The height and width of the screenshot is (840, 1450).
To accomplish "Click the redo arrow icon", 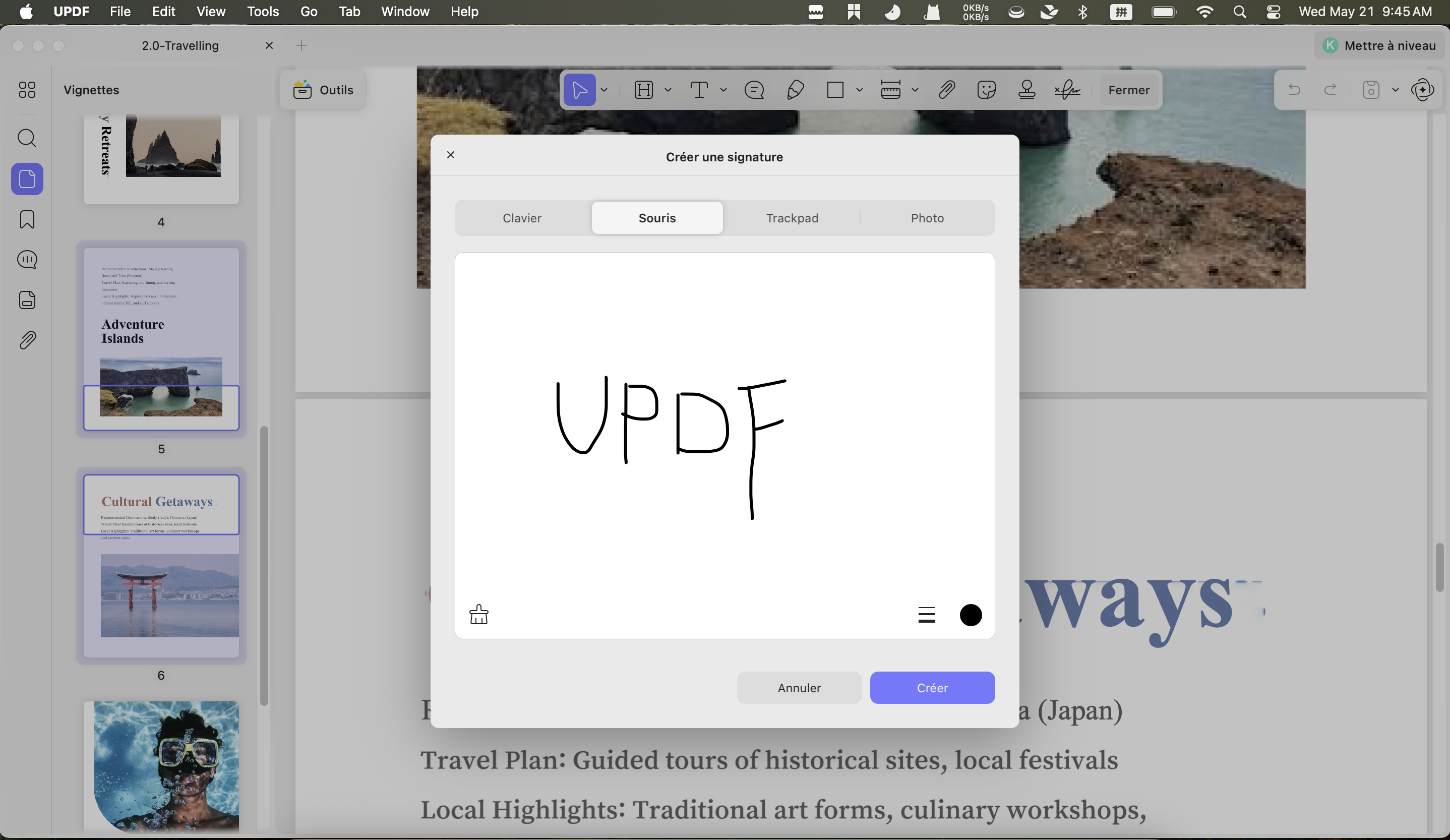I will tap(1331, 89).
